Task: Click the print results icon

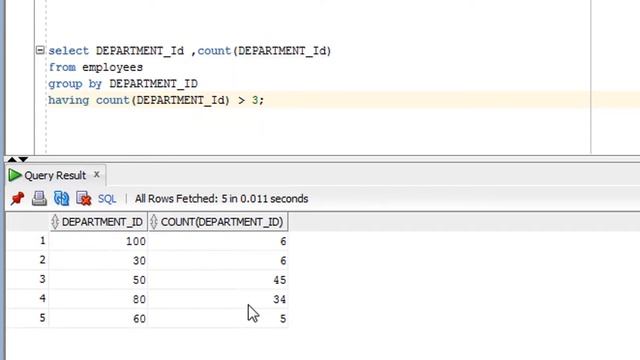Action: click(39, 199)
